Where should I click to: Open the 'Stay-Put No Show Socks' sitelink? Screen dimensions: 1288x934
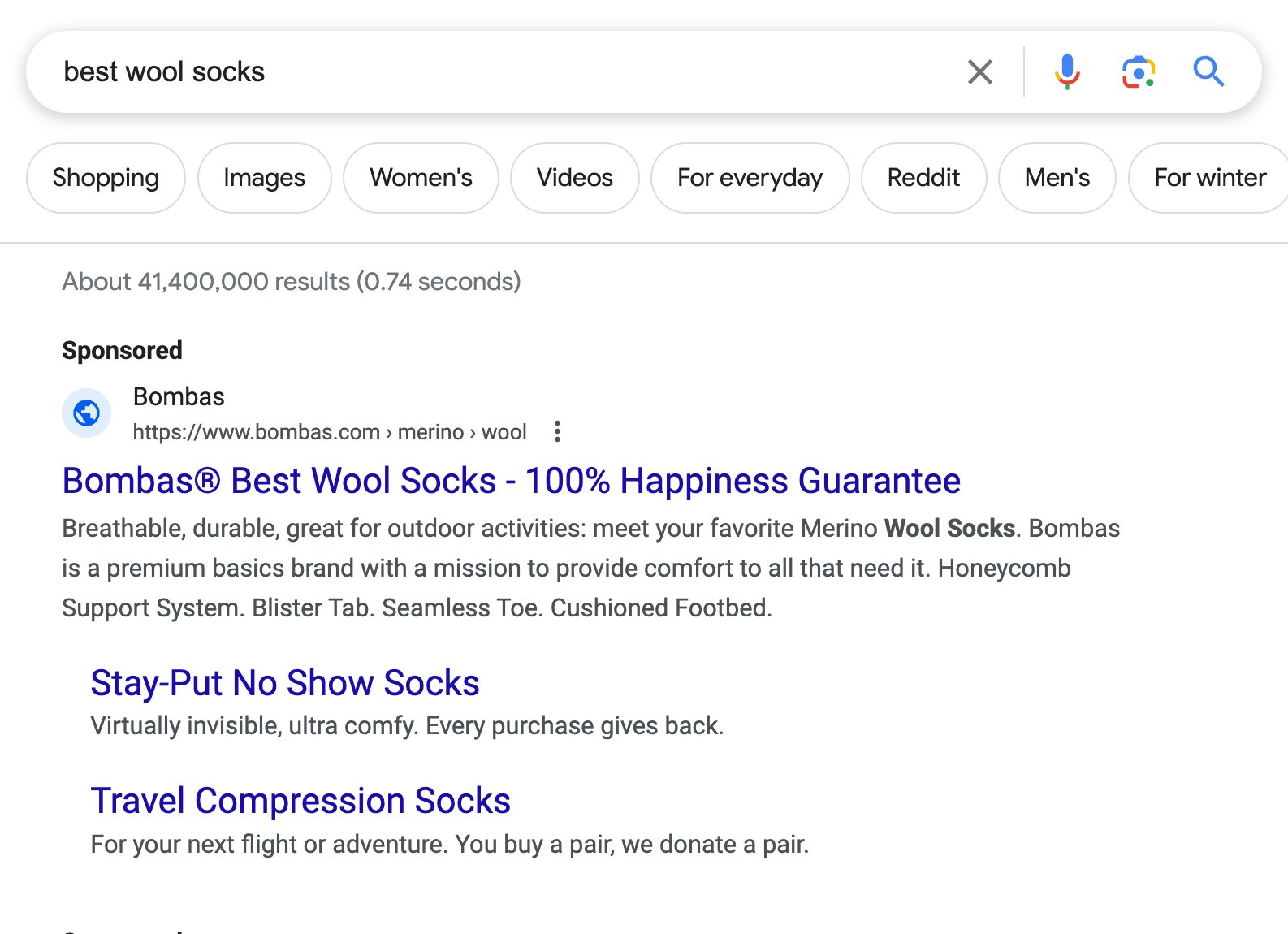(x=285, y=683)
